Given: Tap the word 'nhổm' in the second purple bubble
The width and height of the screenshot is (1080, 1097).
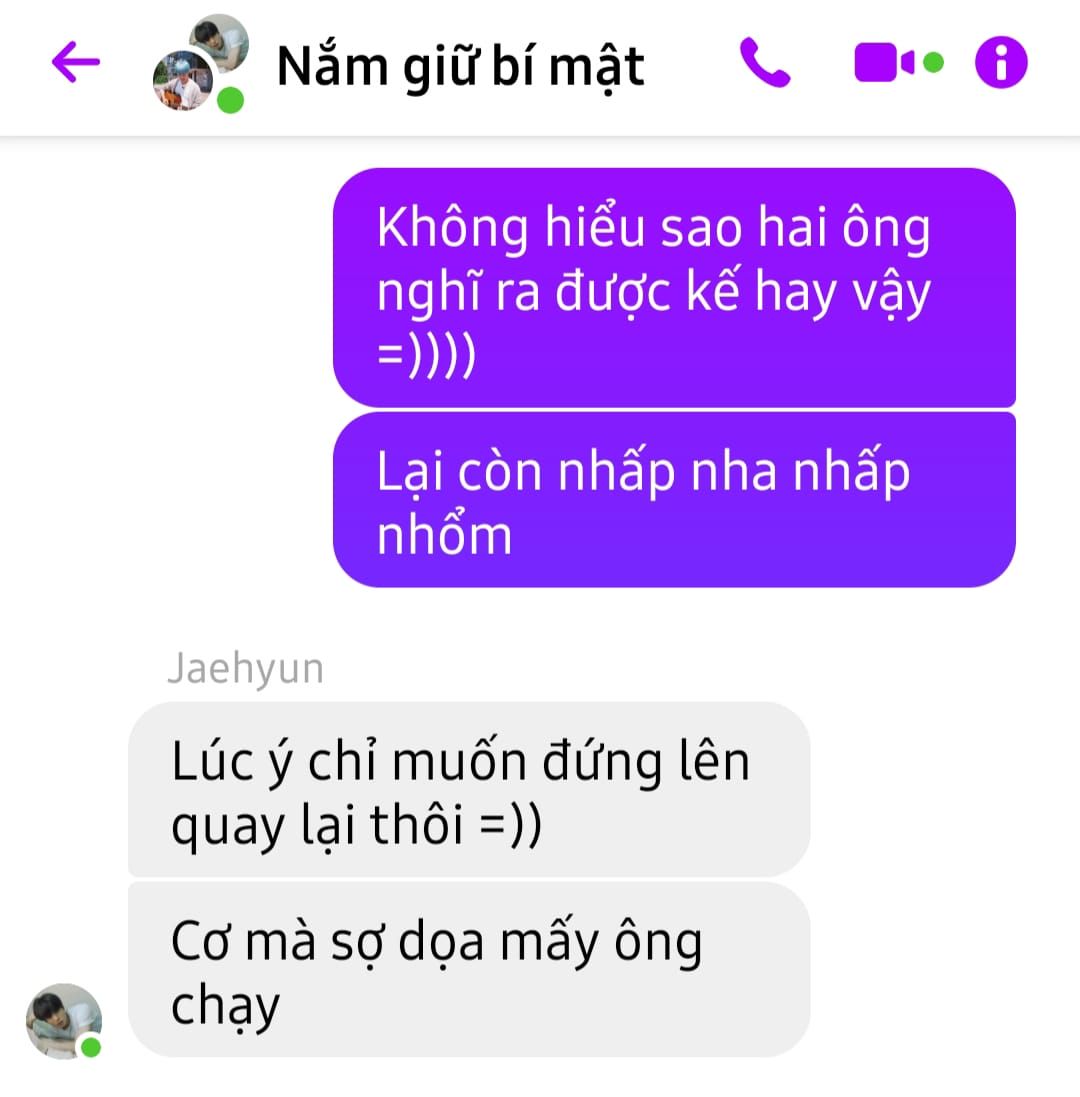Looking at the screenshot, I should (444, 533).
